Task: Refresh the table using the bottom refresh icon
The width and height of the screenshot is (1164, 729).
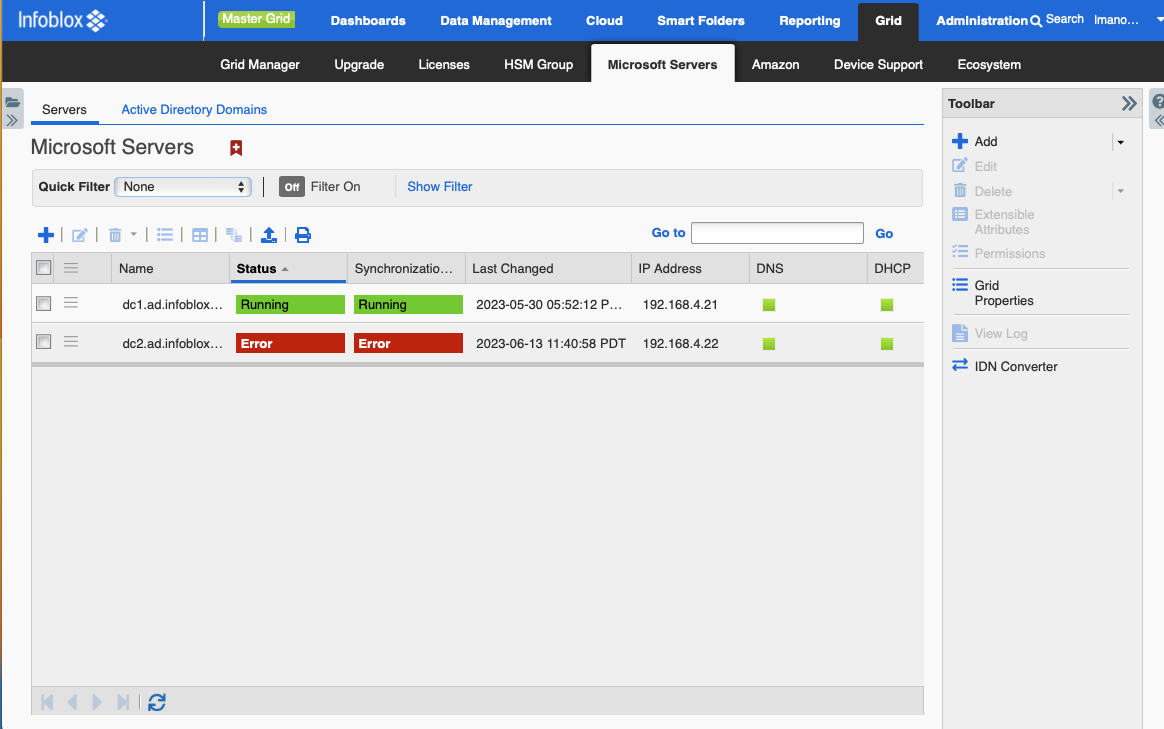Action: [x=157, y=702]
